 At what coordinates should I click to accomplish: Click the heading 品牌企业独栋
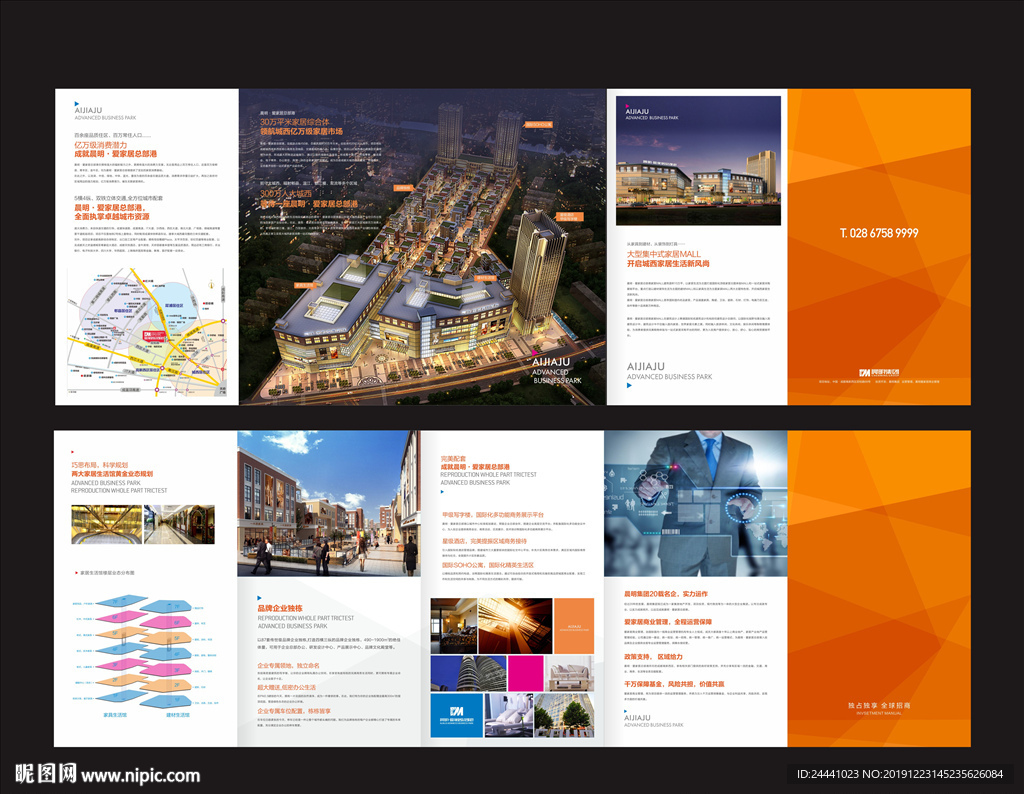coord(280,608)
